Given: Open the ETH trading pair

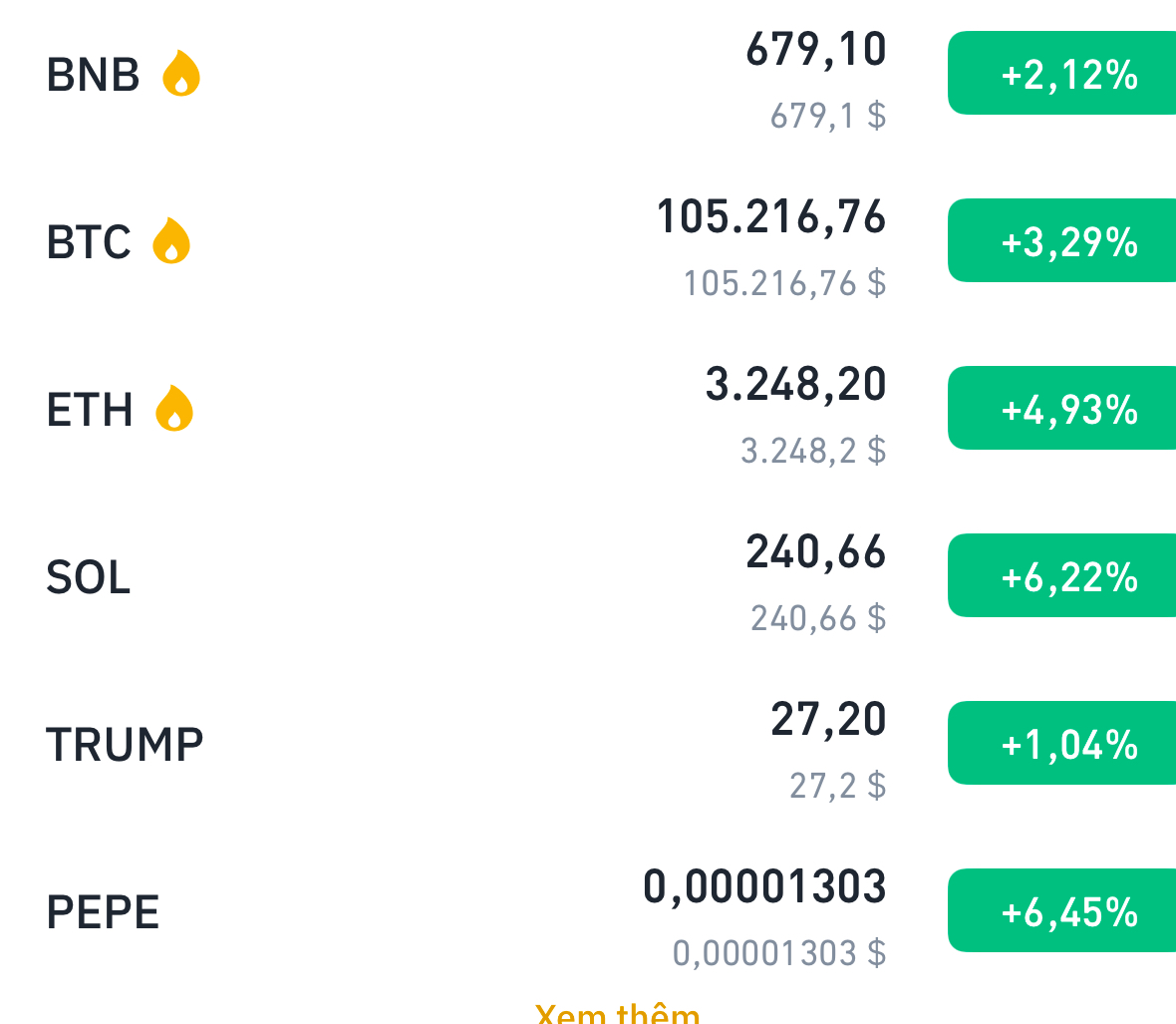Looking at the screenshot, I should pos(90,410).
